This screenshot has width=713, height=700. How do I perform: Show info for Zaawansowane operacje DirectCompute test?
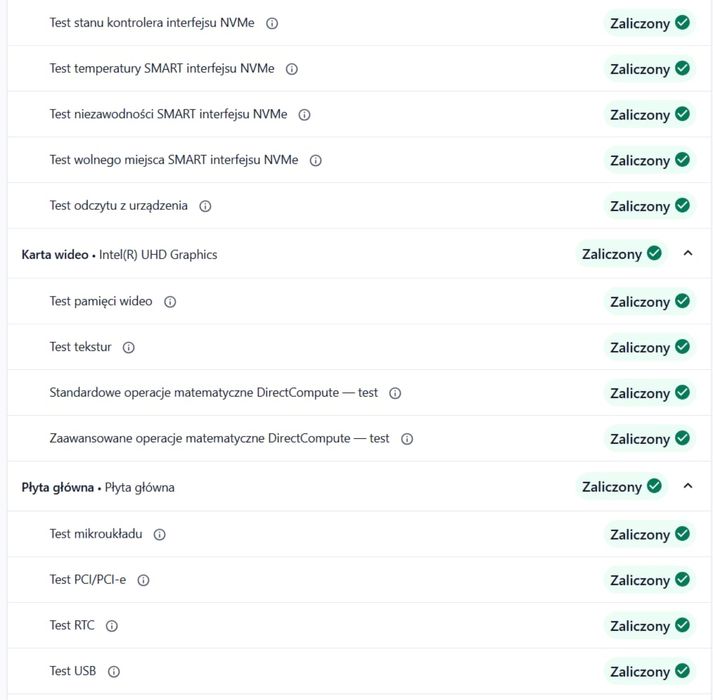[x=407, y=439]
